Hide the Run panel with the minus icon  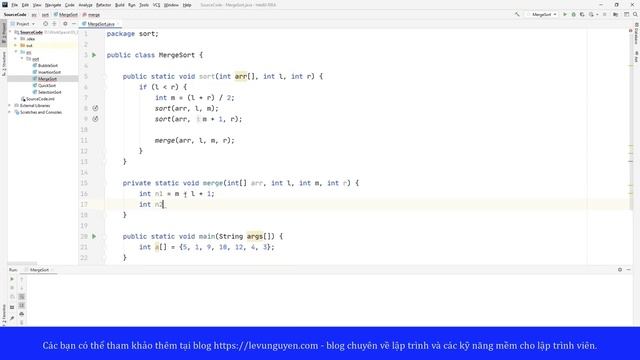coord(629,270)
